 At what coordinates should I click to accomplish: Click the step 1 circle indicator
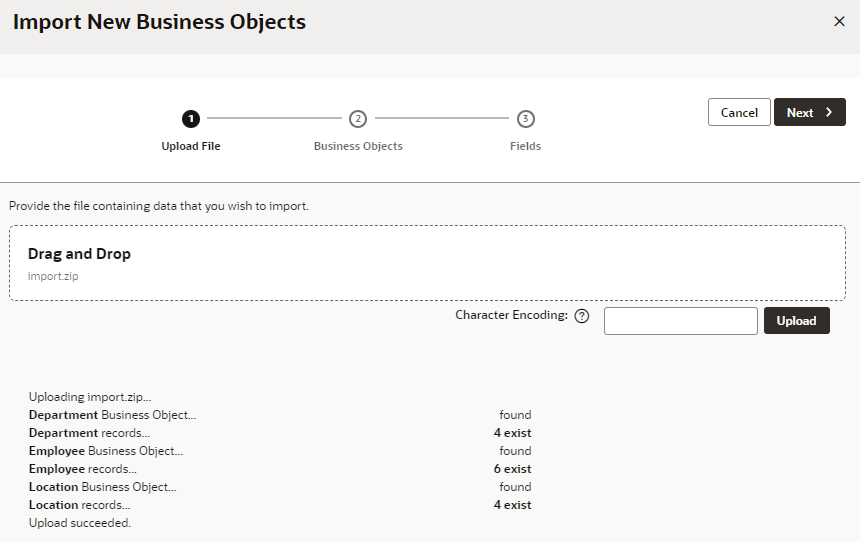pos(191,119)
